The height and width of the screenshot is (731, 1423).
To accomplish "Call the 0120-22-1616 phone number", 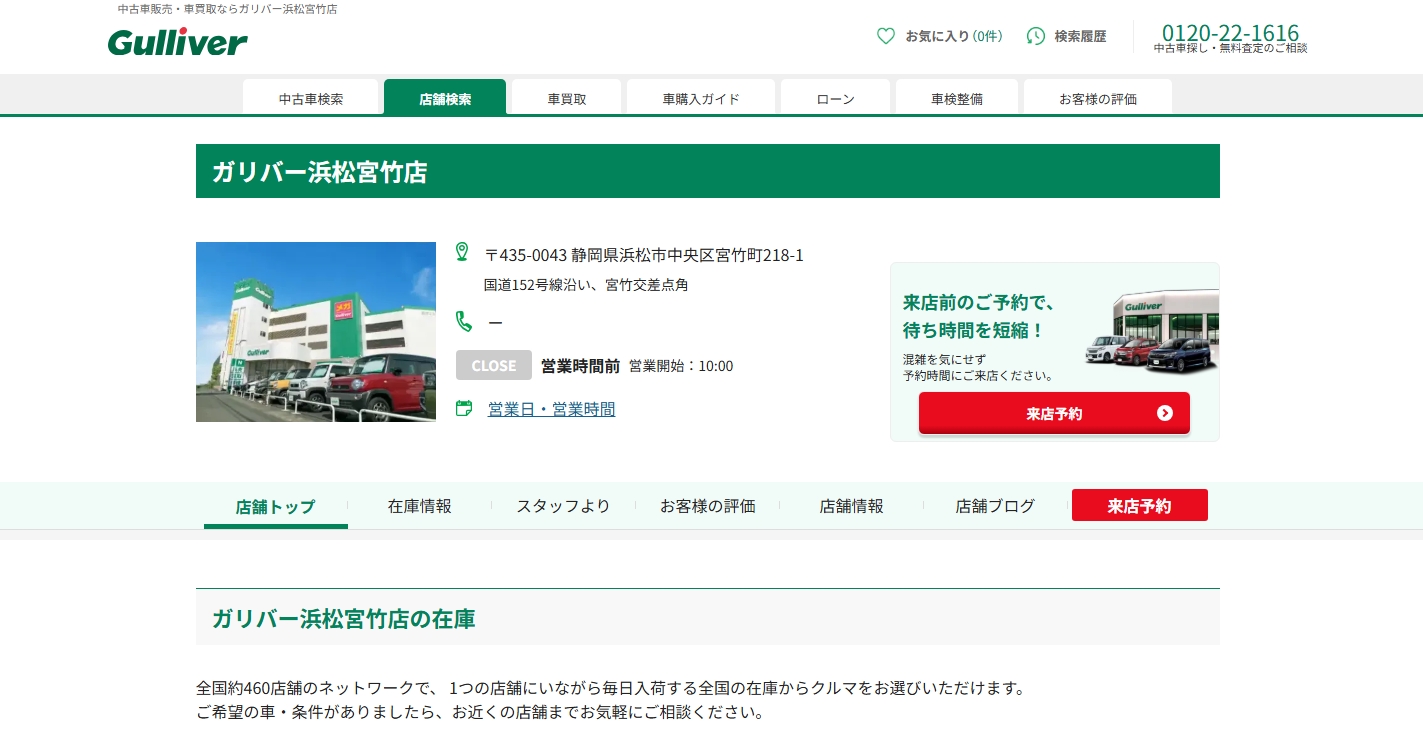I will 1229,32.
